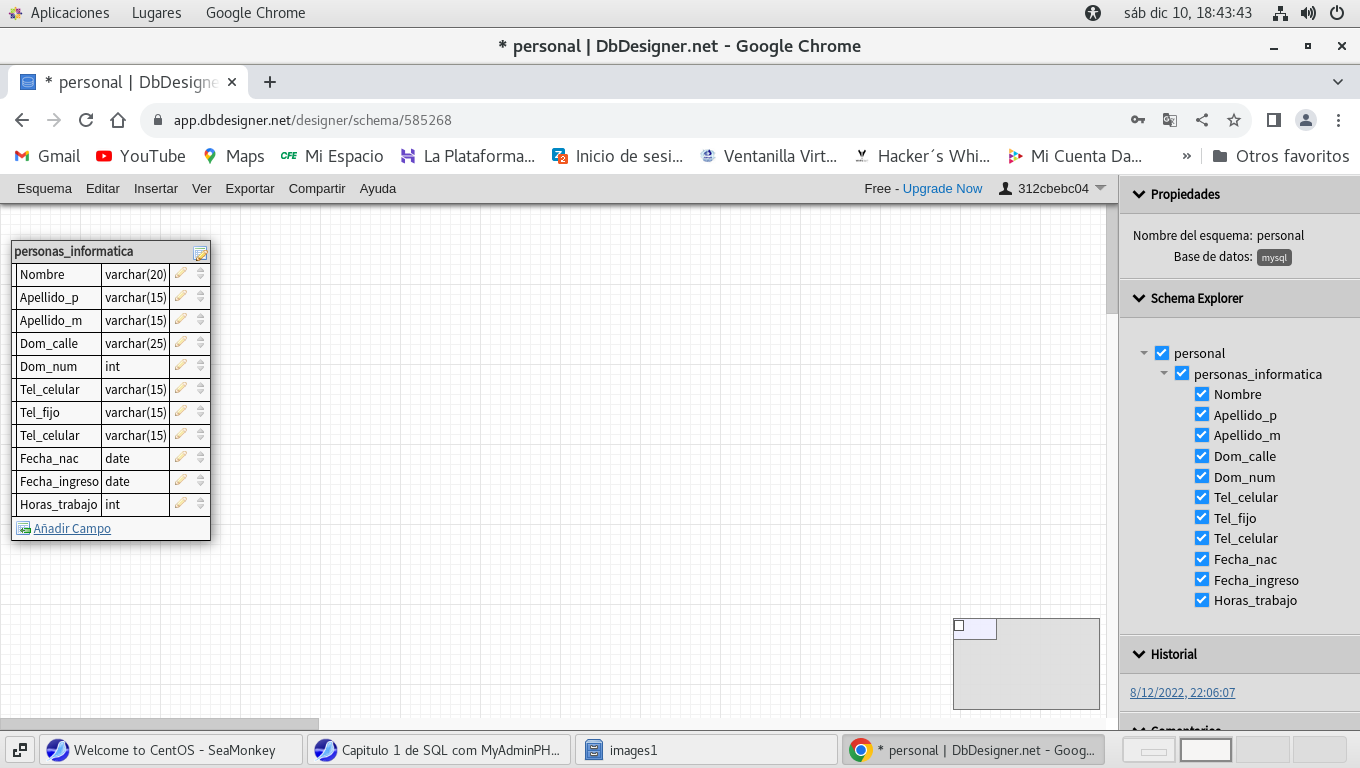Edit the Nombre field using its pencil icon
The height and width of the screenshot is (768, 1360).
coord(181,274)
